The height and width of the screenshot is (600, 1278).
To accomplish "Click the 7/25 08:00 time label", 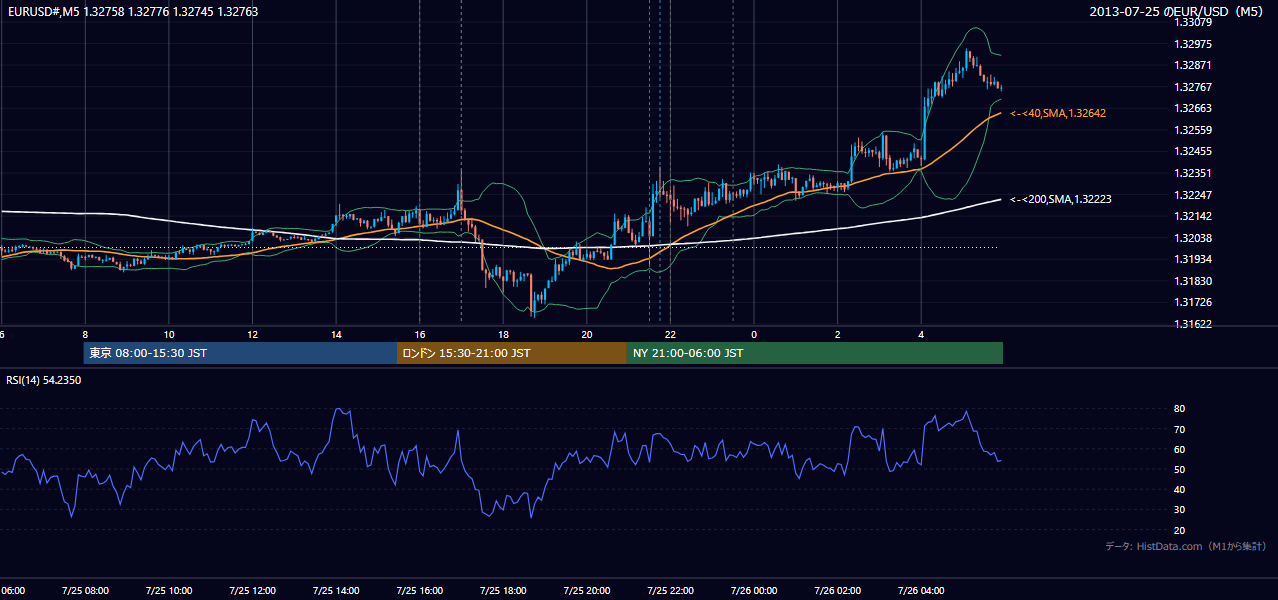I will pos(85,591).
